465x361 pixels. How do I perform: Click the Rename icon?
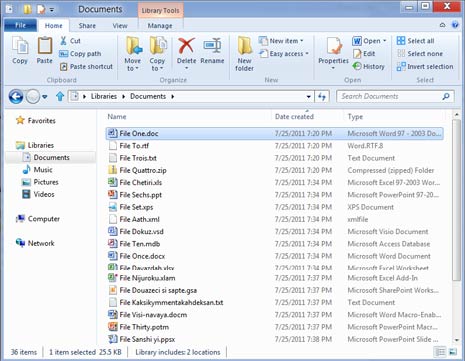click(x=212, y=46)
